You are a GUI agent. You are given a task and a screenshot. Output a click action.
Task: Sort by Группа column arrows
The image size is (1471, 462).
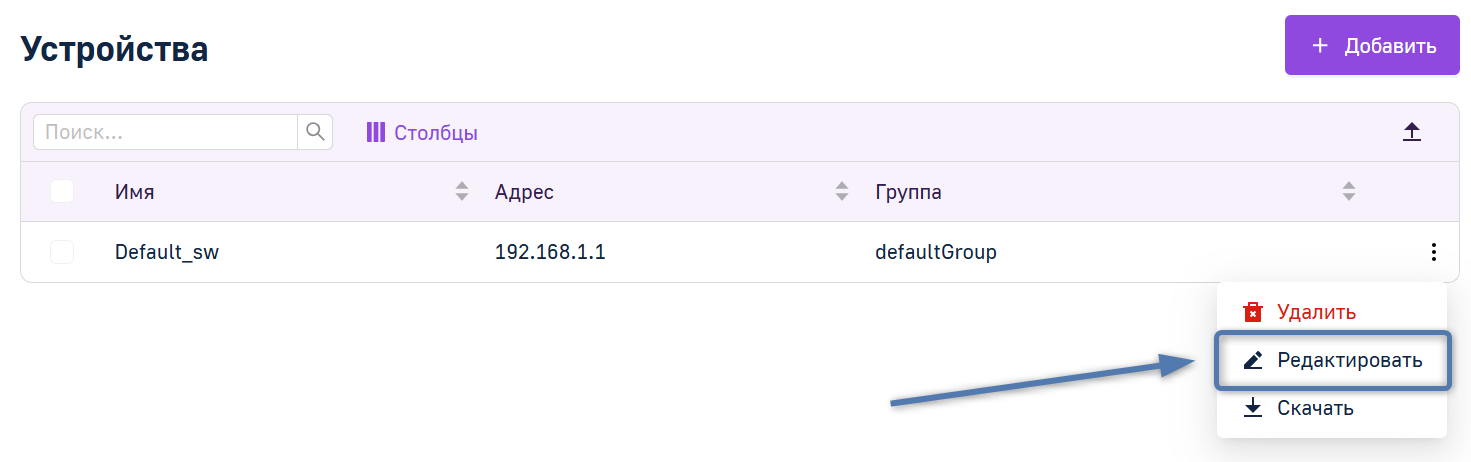1348,191
